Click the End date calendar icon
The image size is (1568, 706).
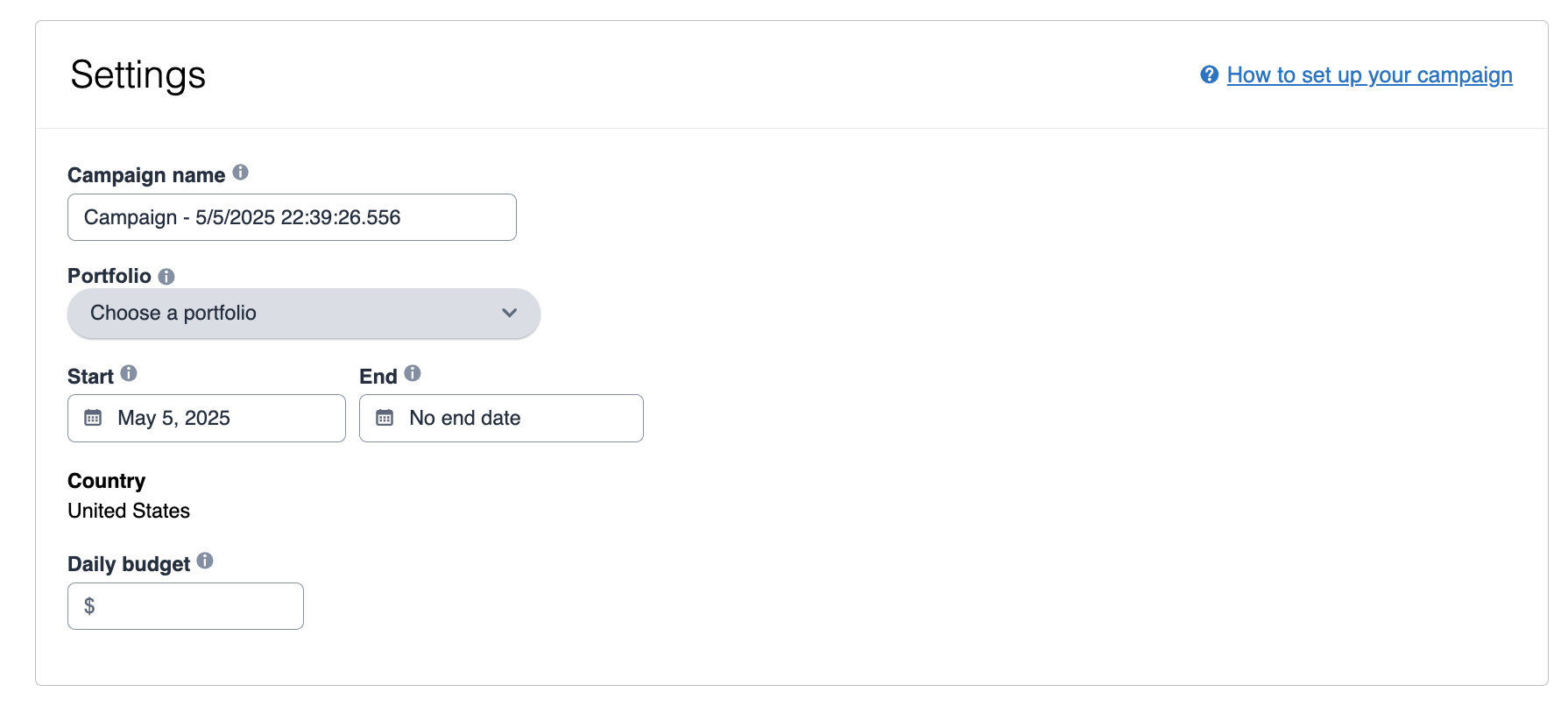point(385,418)
